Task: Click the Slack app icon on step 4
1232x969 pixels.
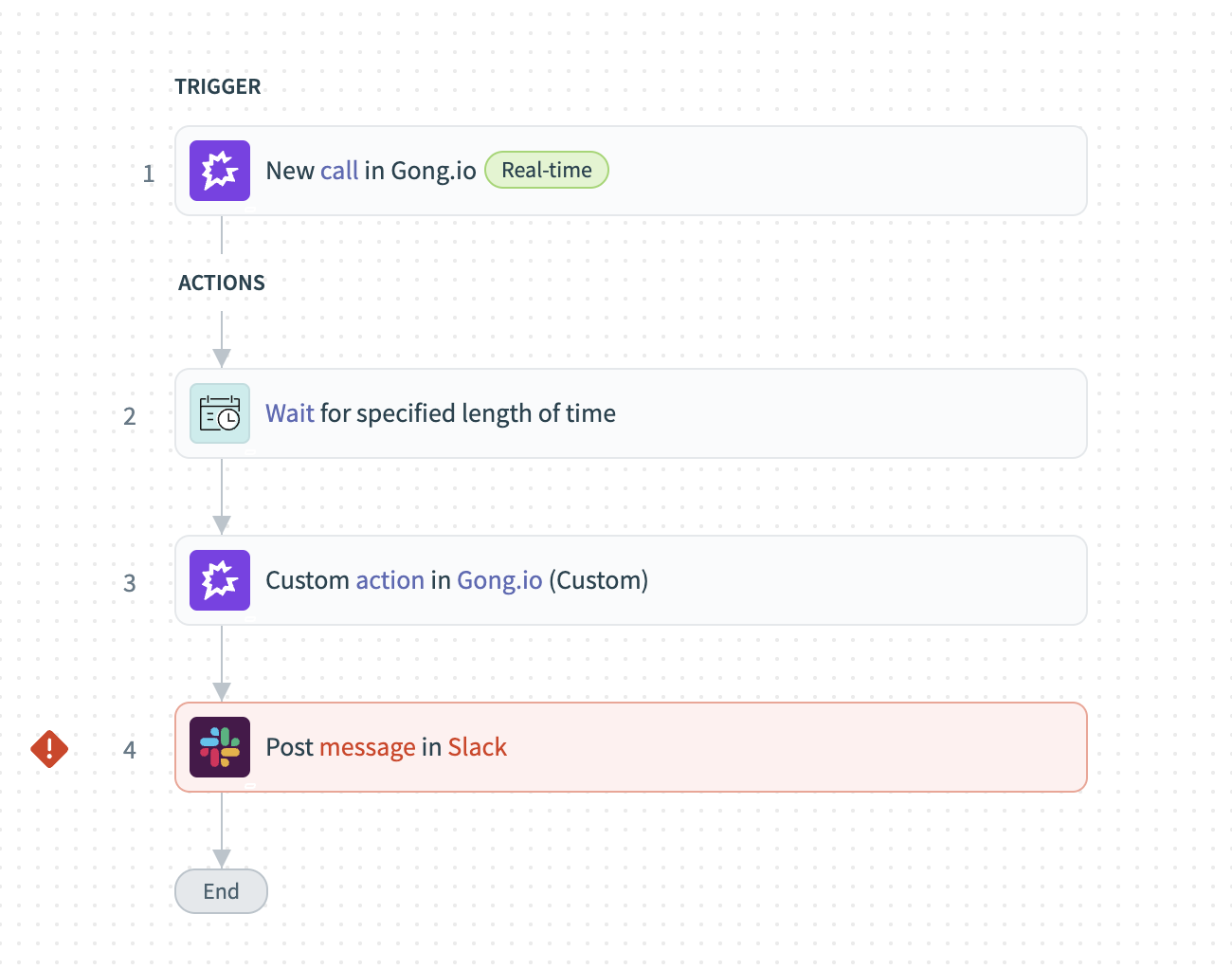Action: click(x=220, y=747)
